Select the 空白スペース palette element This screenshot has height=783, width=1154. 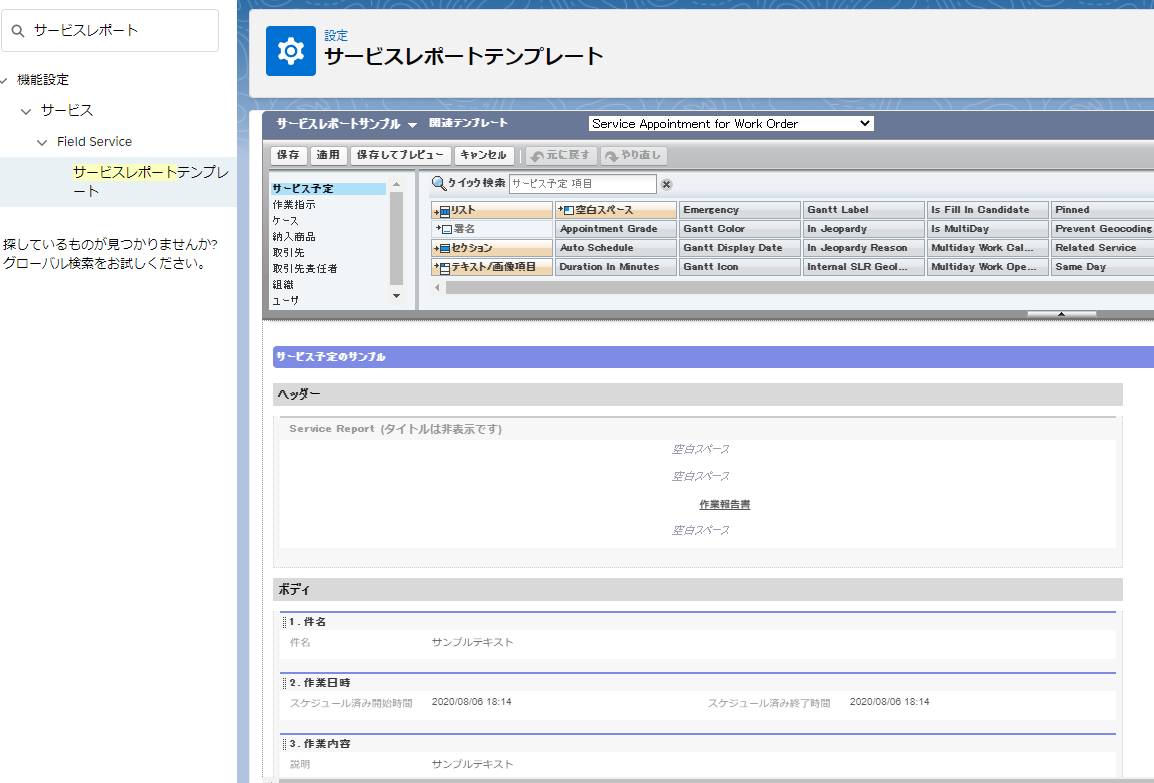tap(616, 210)
